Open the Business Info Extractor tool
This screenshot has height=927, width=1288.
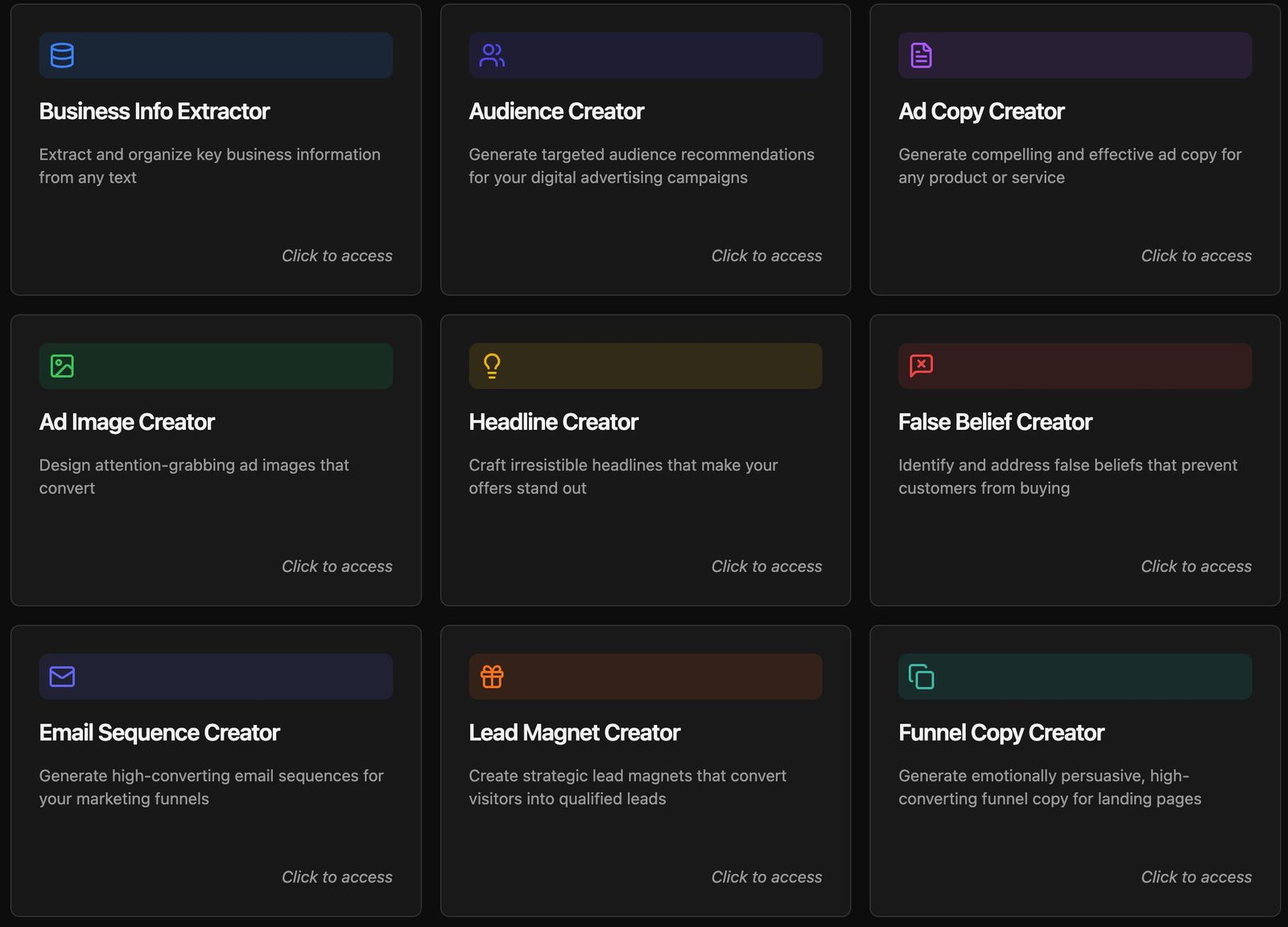(x=336, y=255)
